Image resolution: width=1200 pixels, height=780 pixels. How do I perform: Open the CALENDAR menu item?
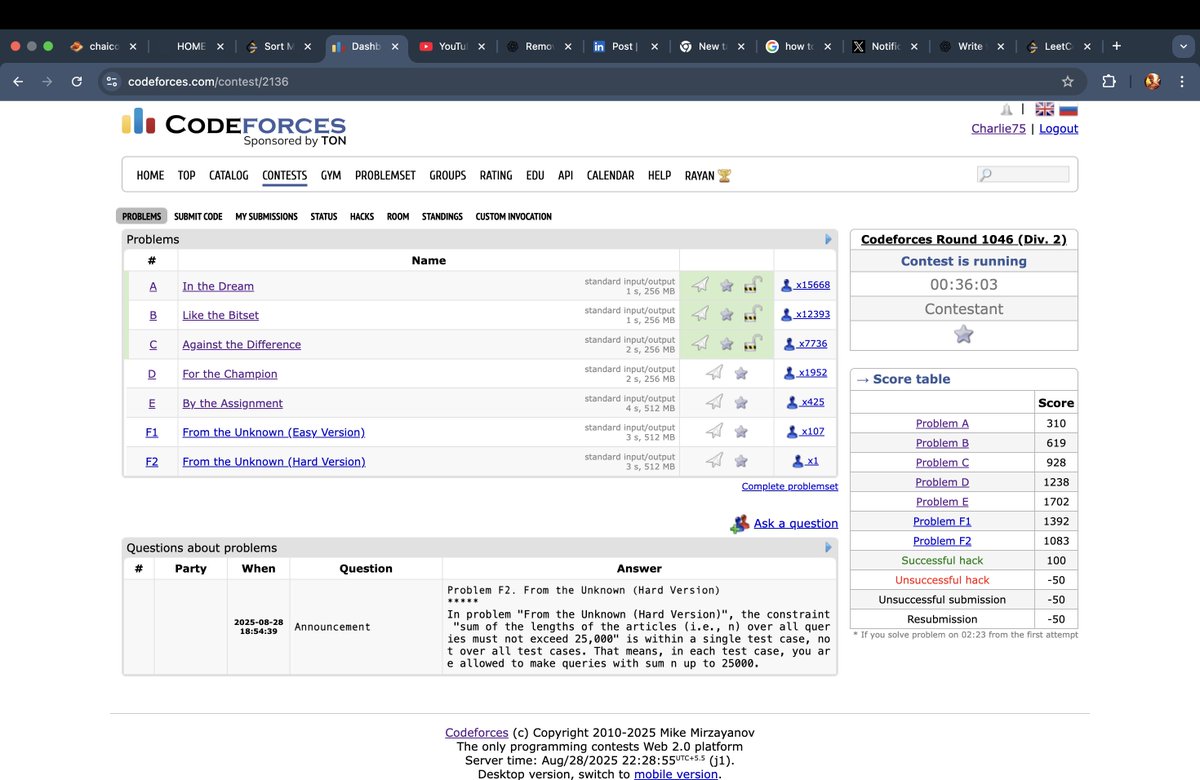pos(610,175)
